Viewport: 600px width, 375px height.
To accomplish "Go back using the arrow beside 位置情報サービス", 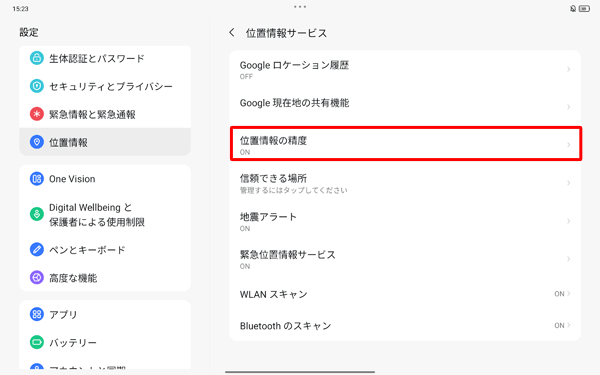I will pyautogui.click(x=232, y=33).
